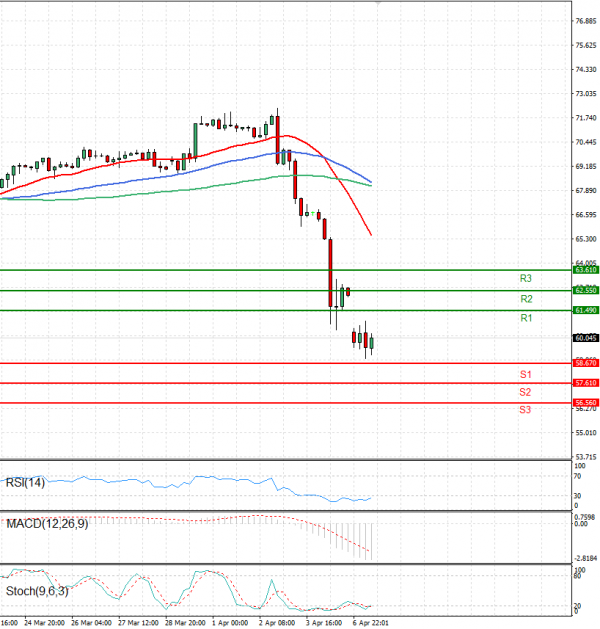
Task: Click the 73.035 price axis value
Action: (x=586, y=94)
